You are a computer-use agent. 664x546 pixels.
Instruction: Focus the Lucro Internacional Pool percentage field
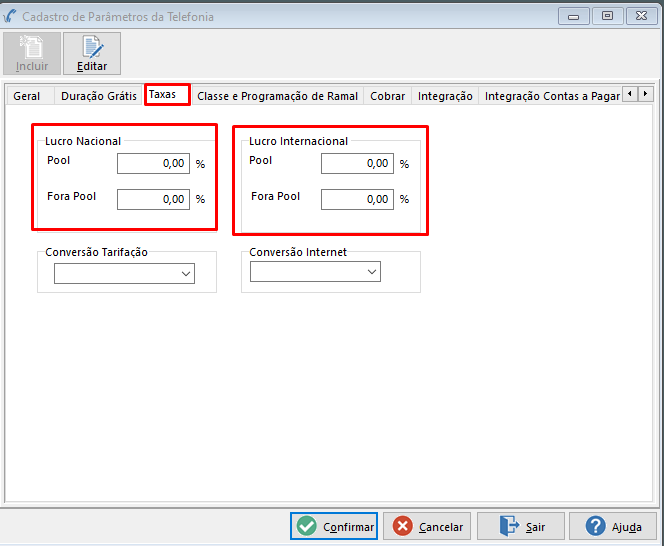pyautogui.click(x=357, y=164)
